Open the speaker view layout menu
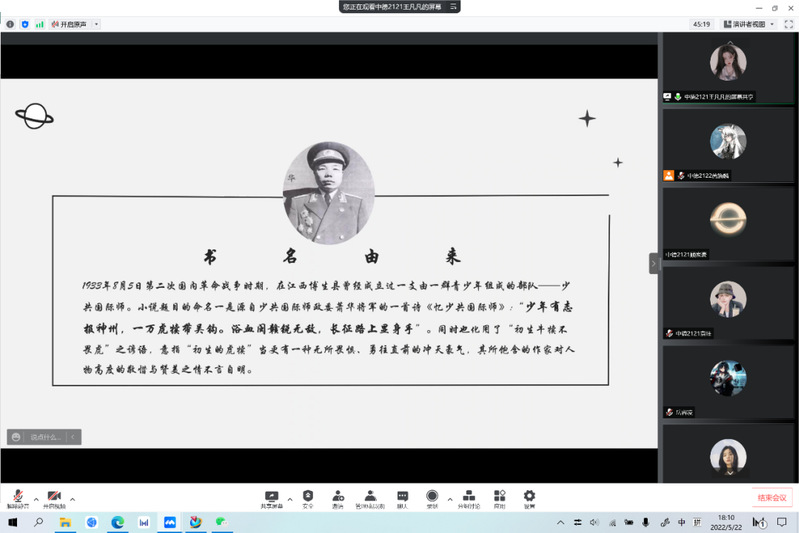The image size is (799, 533). [x=749, y=24]
